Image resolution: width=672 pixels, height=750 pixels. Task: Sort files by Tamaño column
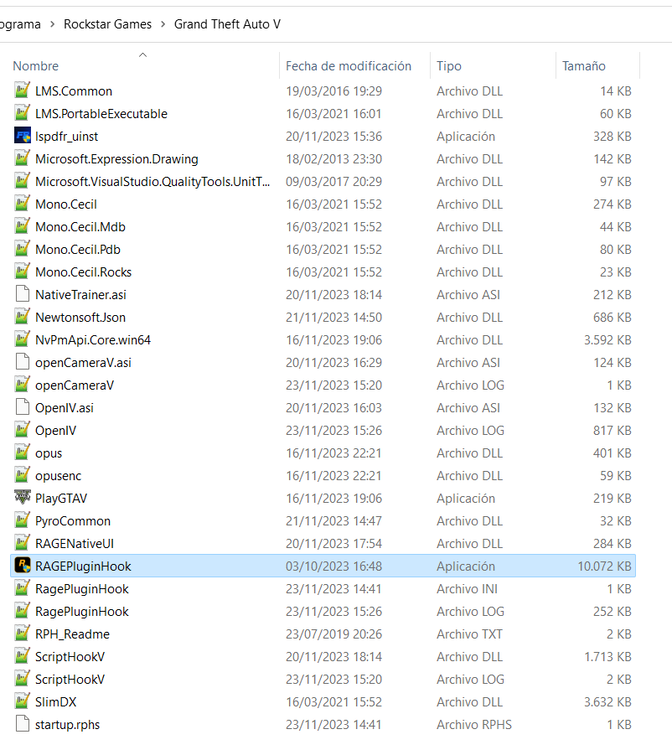[x=584, y=66]
